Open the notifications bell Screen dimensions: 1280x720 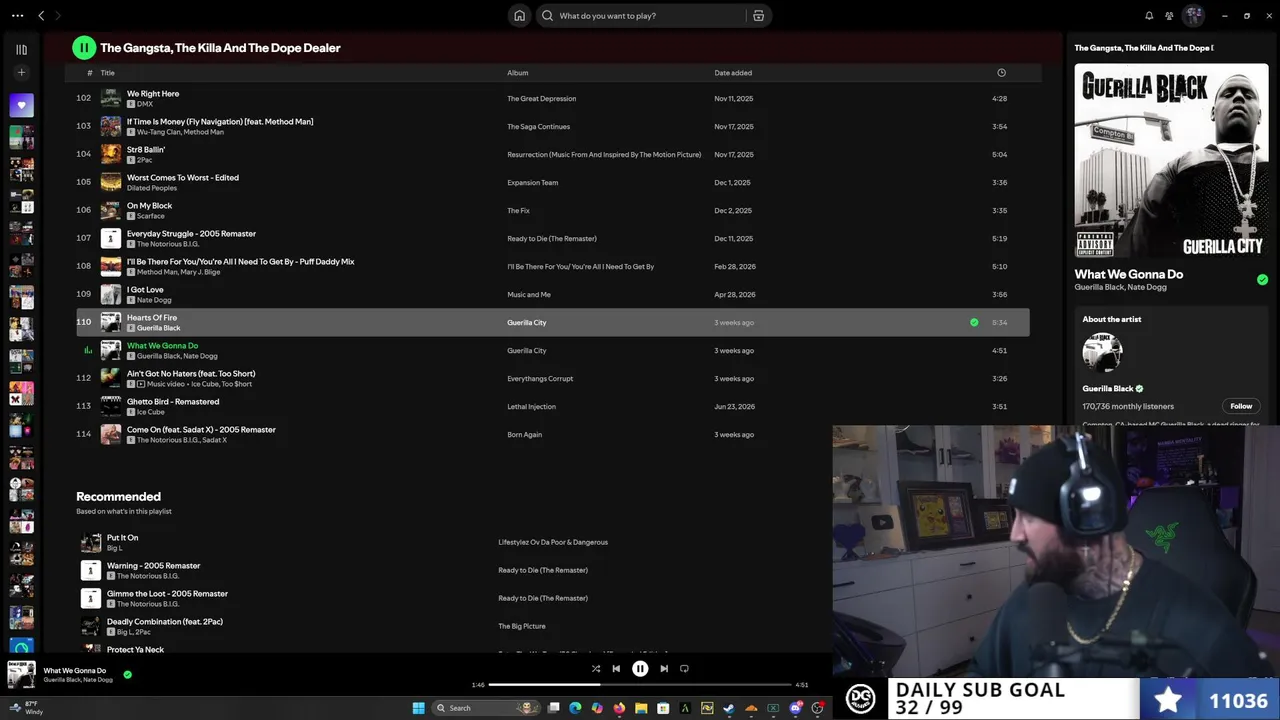(x=1149, y=16)
